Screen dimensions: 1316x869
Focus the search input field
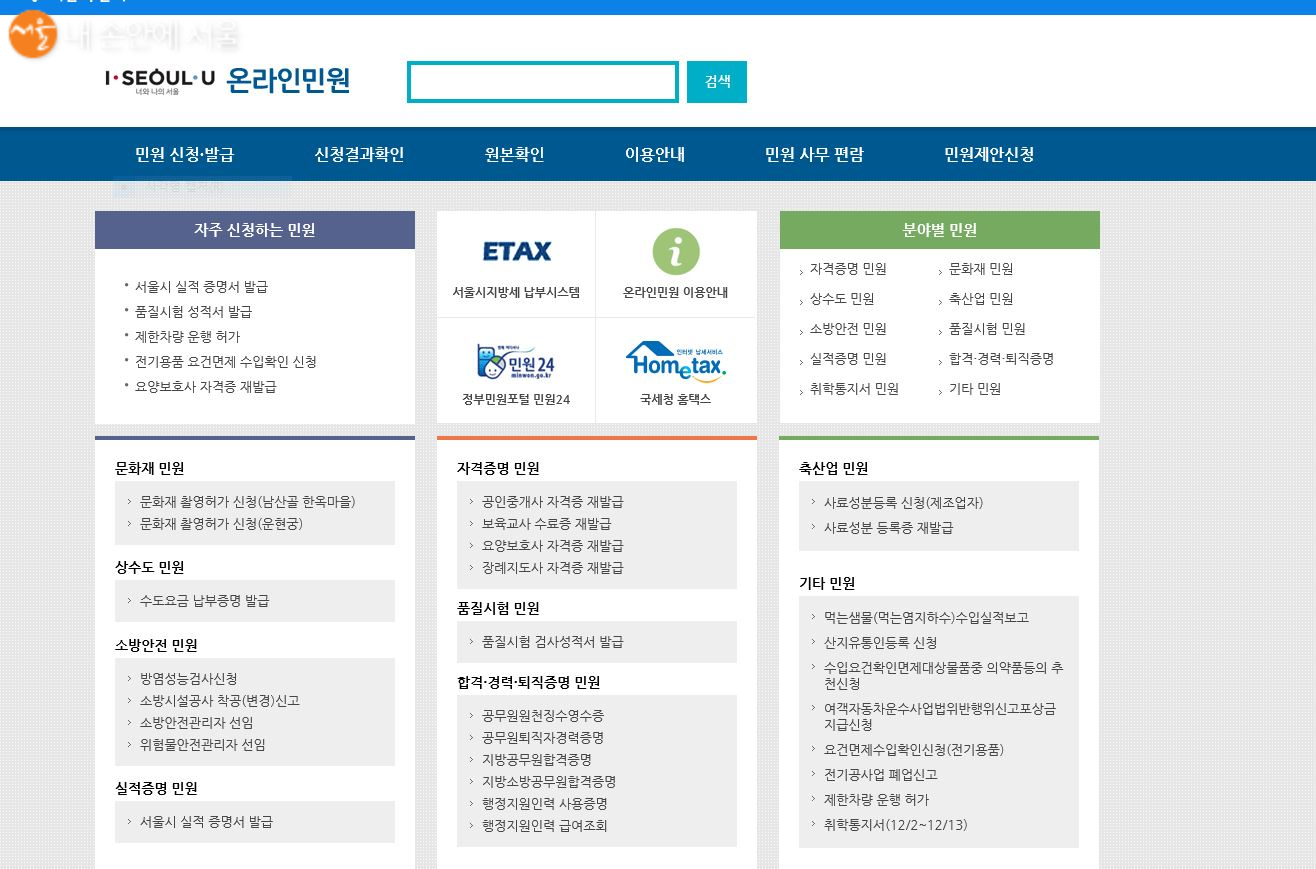543,82
